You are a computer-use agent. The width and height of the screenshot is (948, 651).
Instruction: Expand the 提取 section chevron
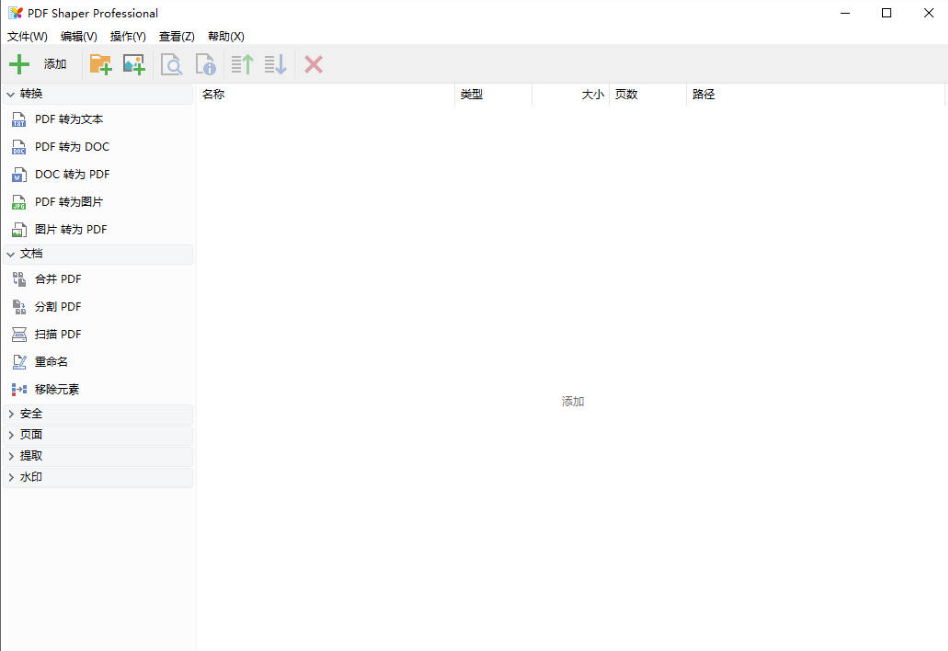(10, 456)
